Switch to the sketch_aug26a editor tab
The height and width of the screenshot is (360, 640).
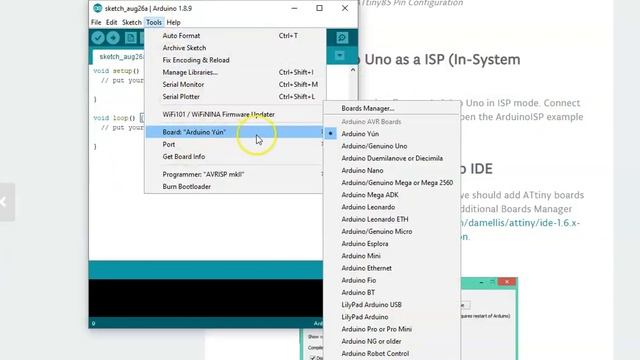pyautogui.click(x=119, y=57)
